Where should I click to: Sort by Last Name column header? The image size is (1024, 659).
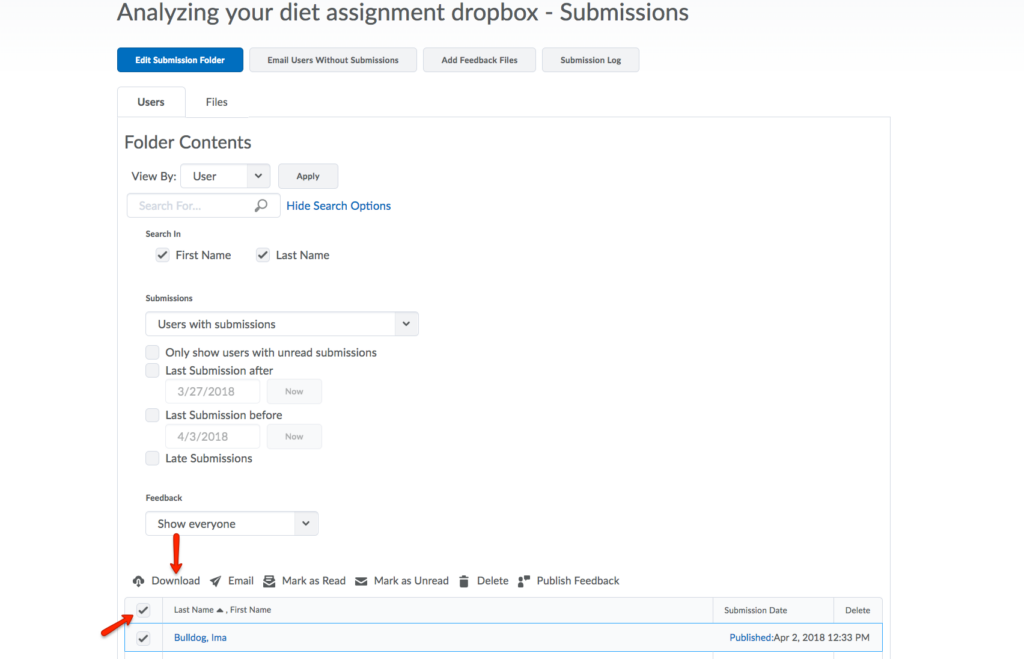tap(193, 610)
